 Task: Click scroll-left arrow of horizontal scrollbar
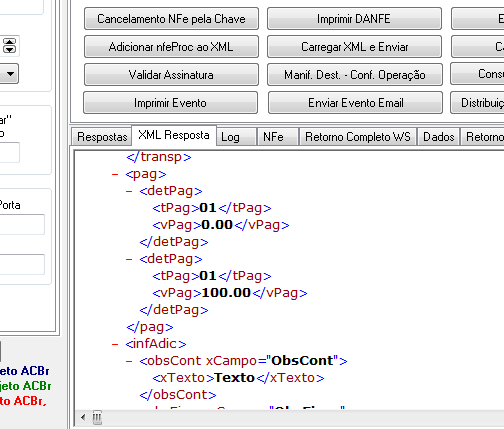[x=83, y=417]
